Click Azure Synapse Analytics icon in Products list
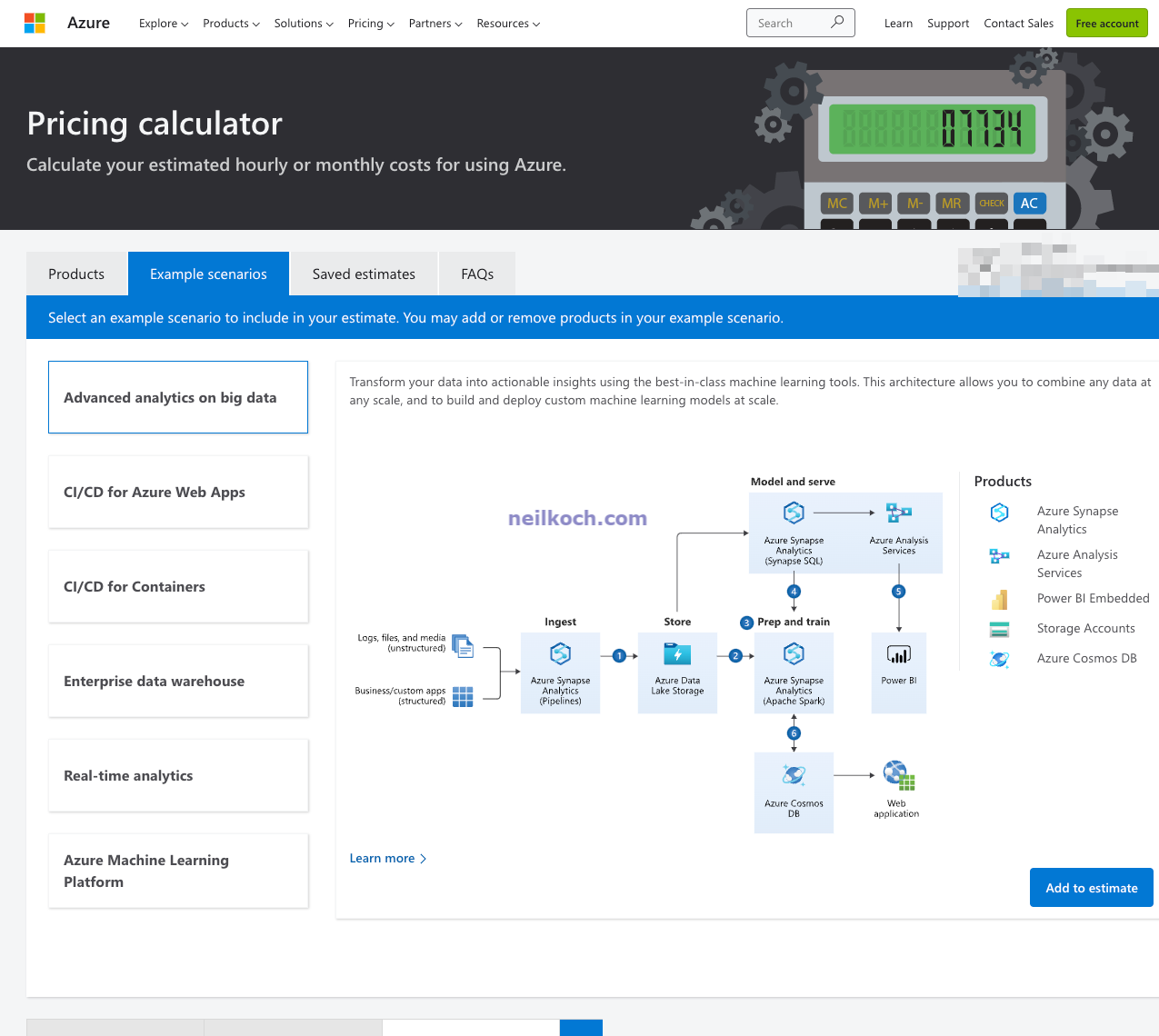The height and width of the screenshot is (1036, 1159). pos(999,513)
